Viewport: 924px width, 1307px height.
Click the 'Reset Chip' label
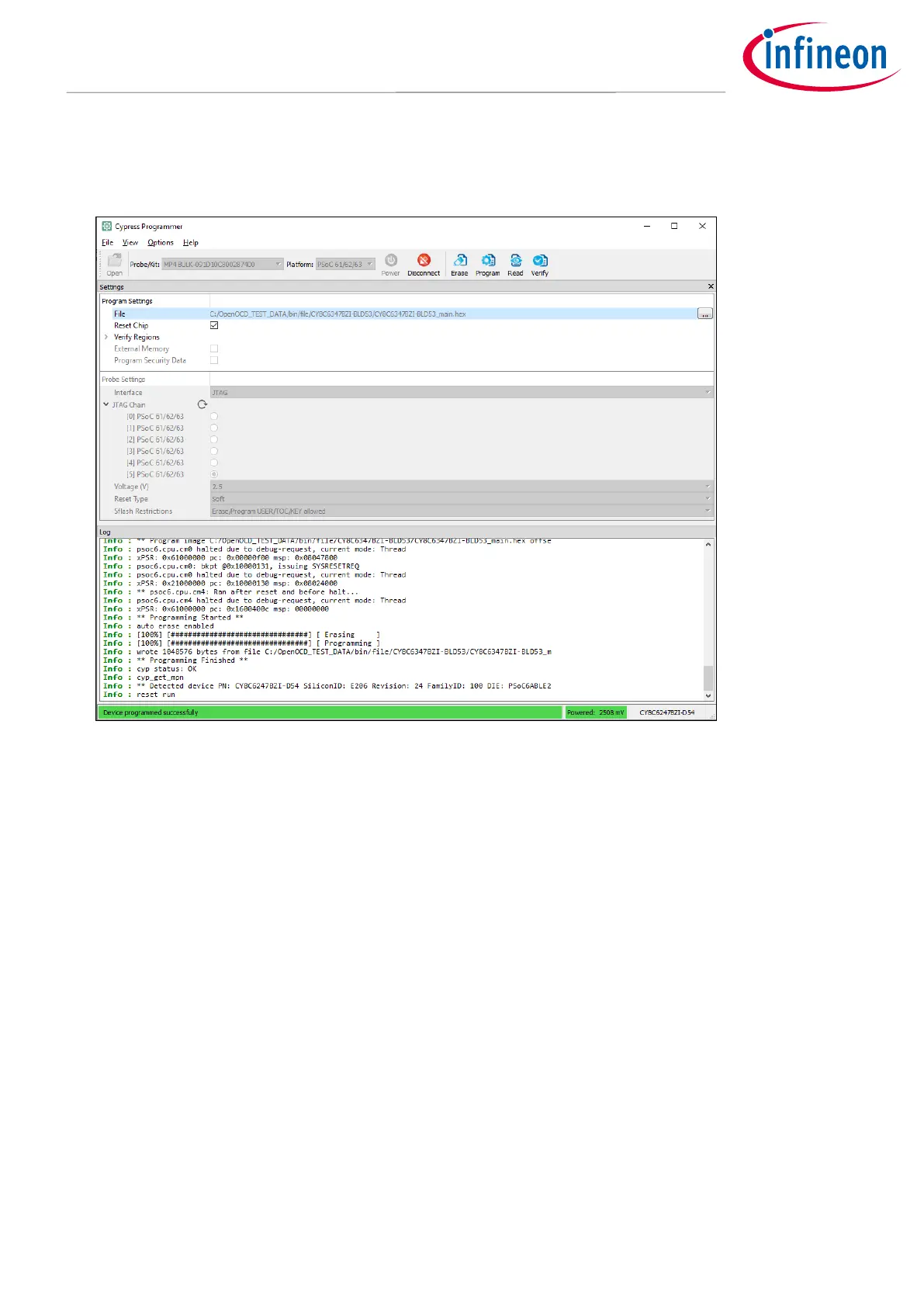[x=131, y=325]
